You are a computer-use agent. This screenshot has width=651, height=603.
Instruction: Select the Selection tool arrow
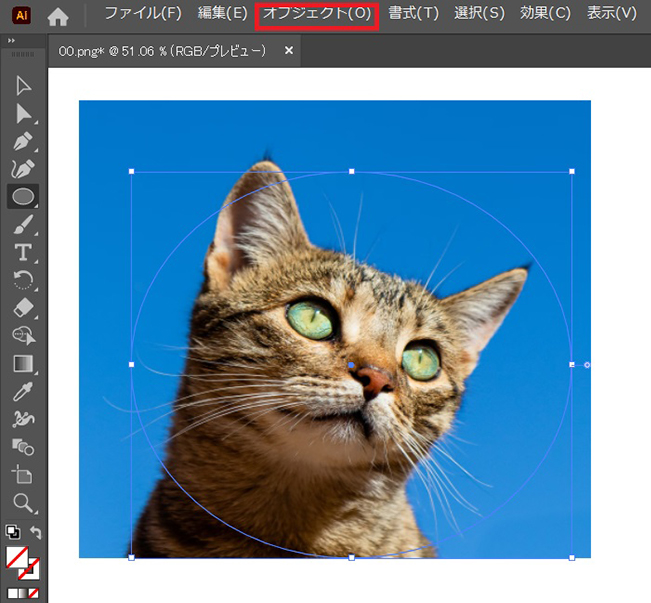23,87
